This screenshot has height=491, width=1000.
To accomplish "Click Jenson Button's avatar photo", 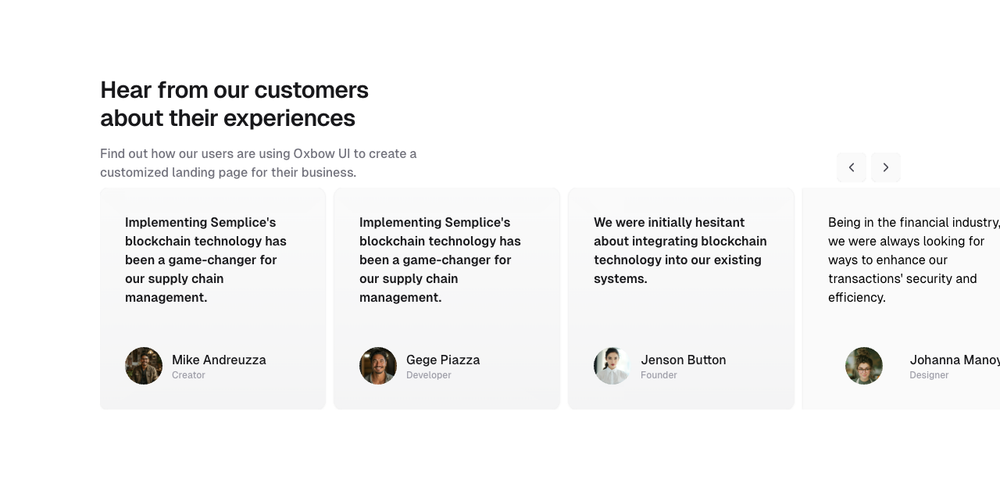I will (612, 366).
